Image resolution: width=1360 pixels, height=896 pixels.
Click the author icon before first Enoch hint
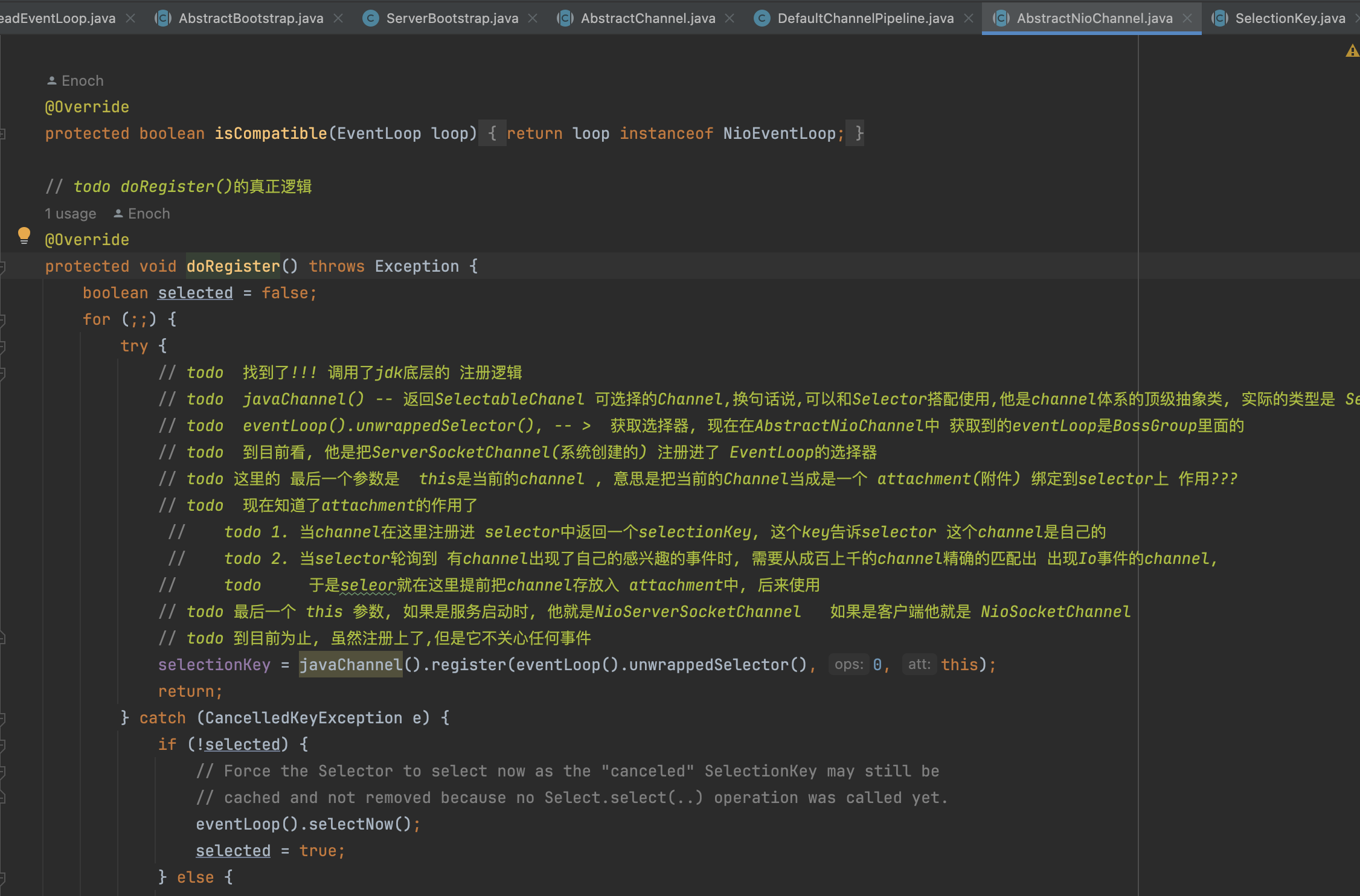52,80
